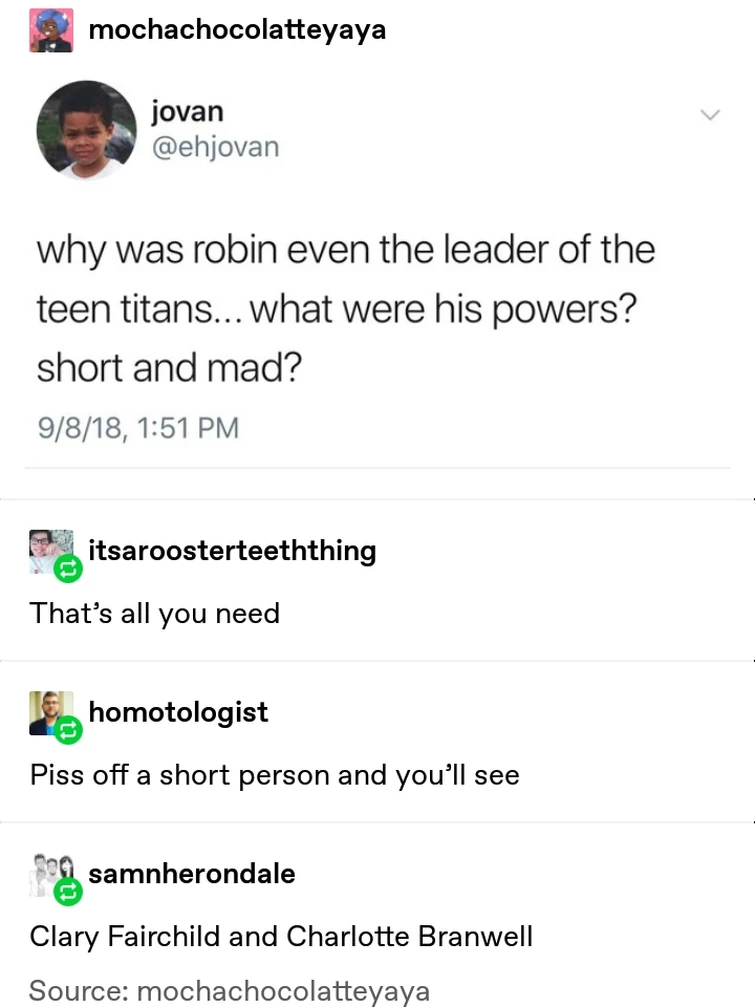The height and width of the screenshot is (1007, 755).
Task: Open the itsaroosterteeththing username link
Action: [232, 551]
